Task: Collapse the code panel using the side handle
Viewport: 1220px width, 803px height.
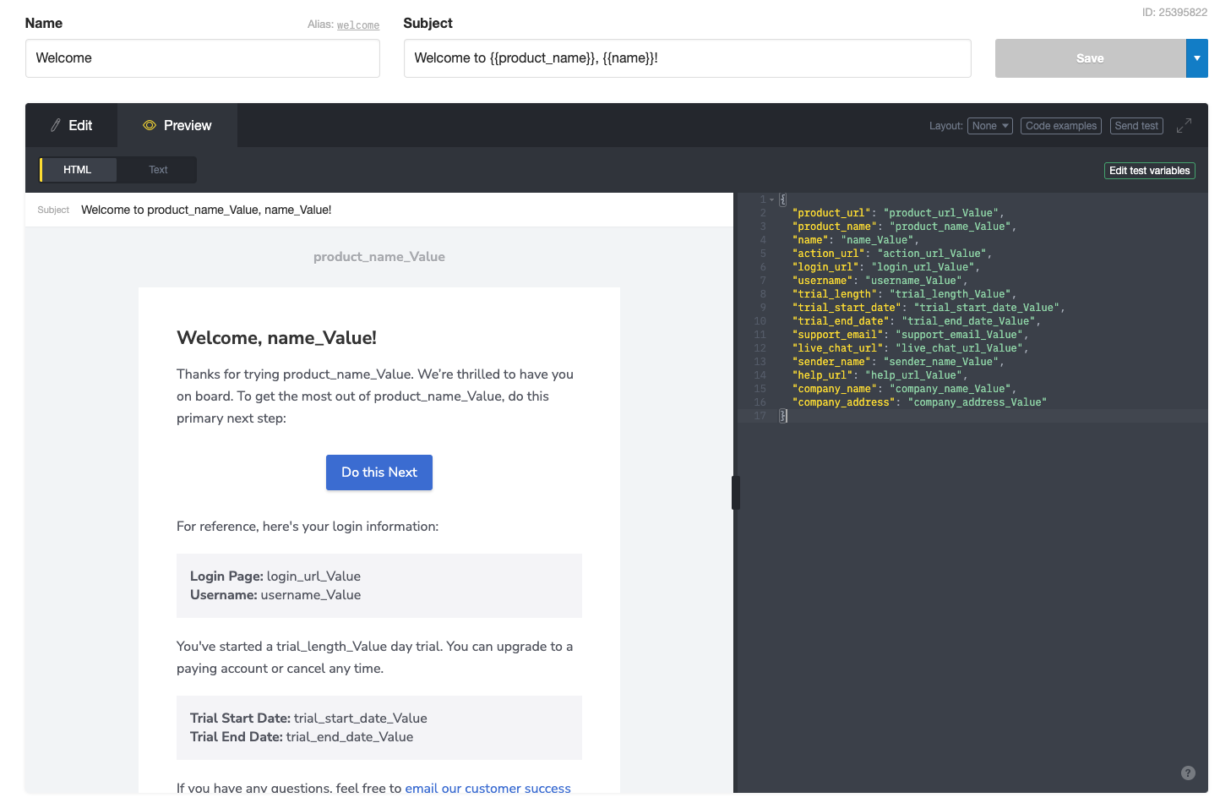Action: pyautogui.click(x=736, y=492)
